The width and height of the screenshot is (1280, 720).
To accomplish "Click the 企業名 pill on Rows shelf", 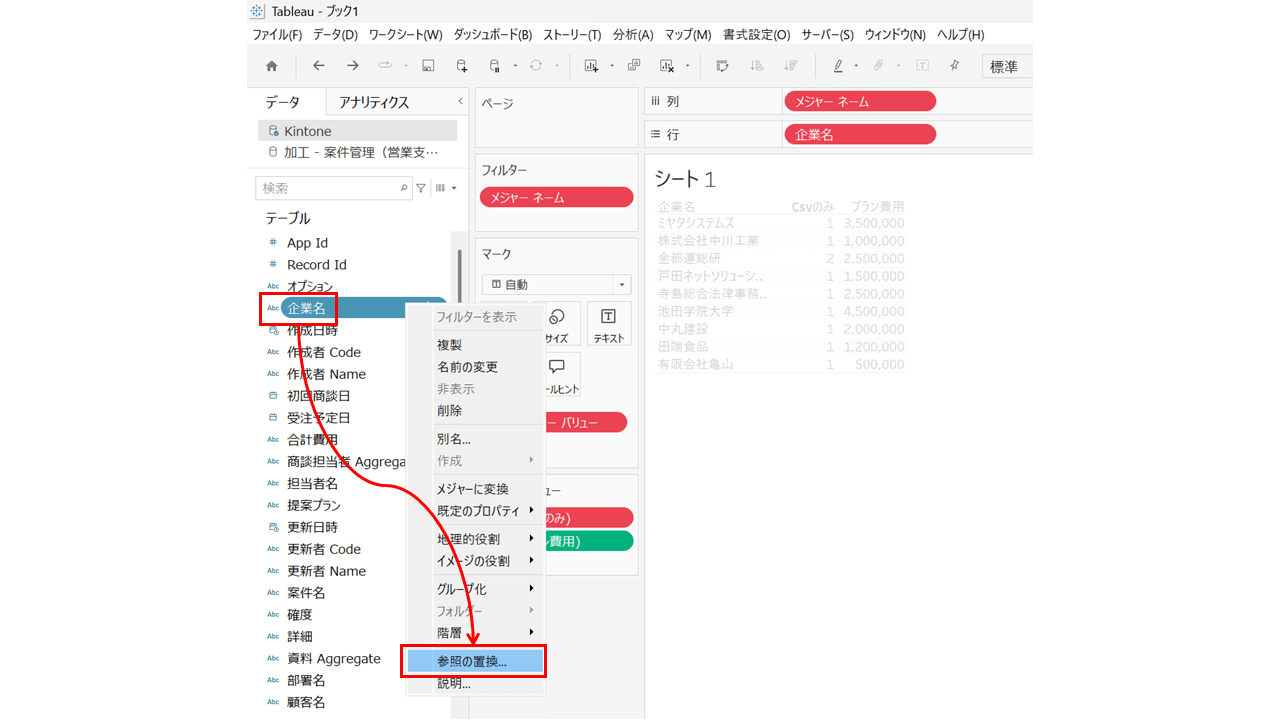I will click(860, 134).
